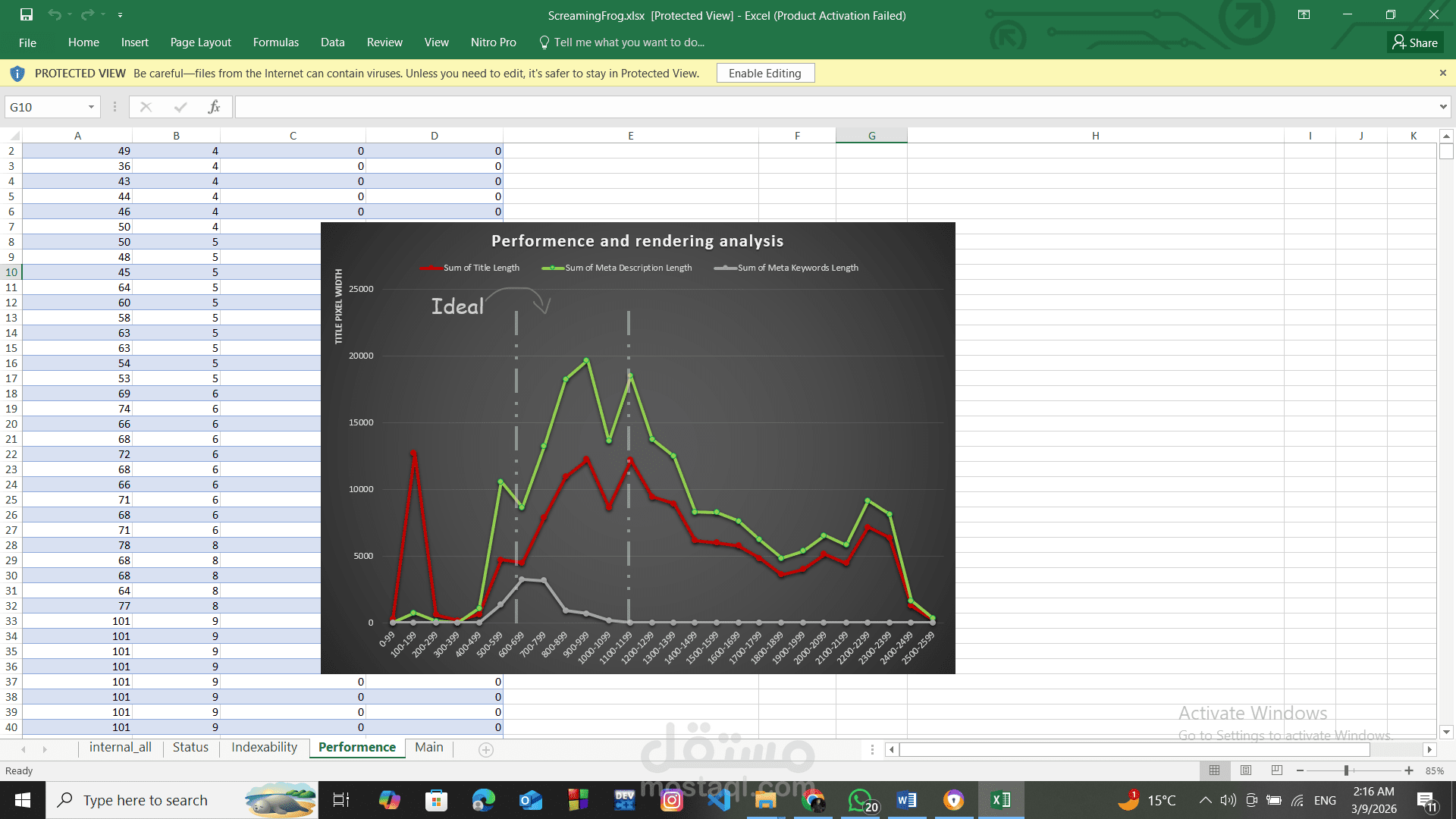Open Ribbon Display Options icon
Viewport: 1456px width, 819px height.
(1304, 14)
